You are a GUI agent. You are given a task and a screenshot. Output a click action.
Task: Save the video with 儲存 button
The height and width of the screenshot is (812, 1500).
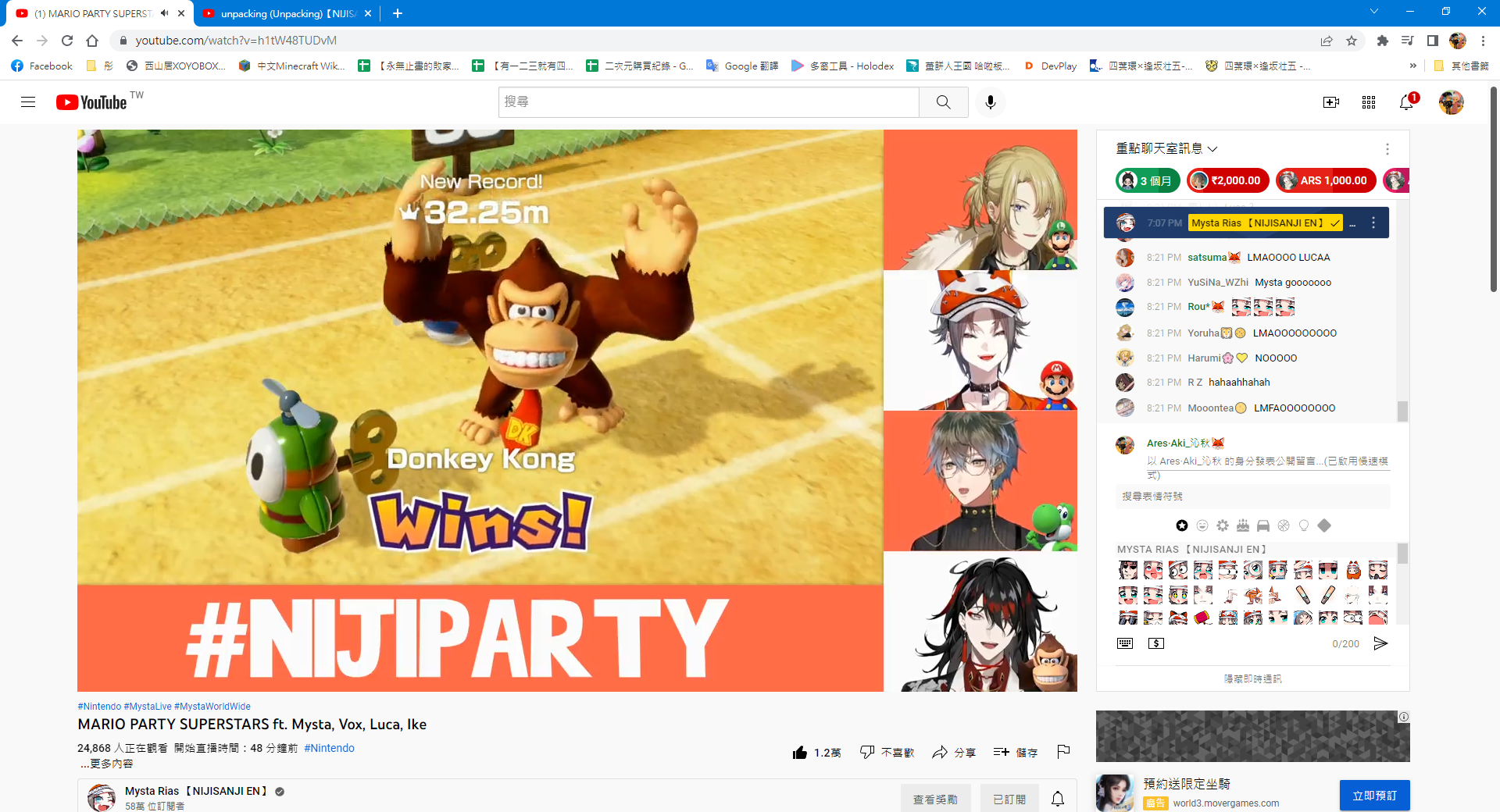1015,753
